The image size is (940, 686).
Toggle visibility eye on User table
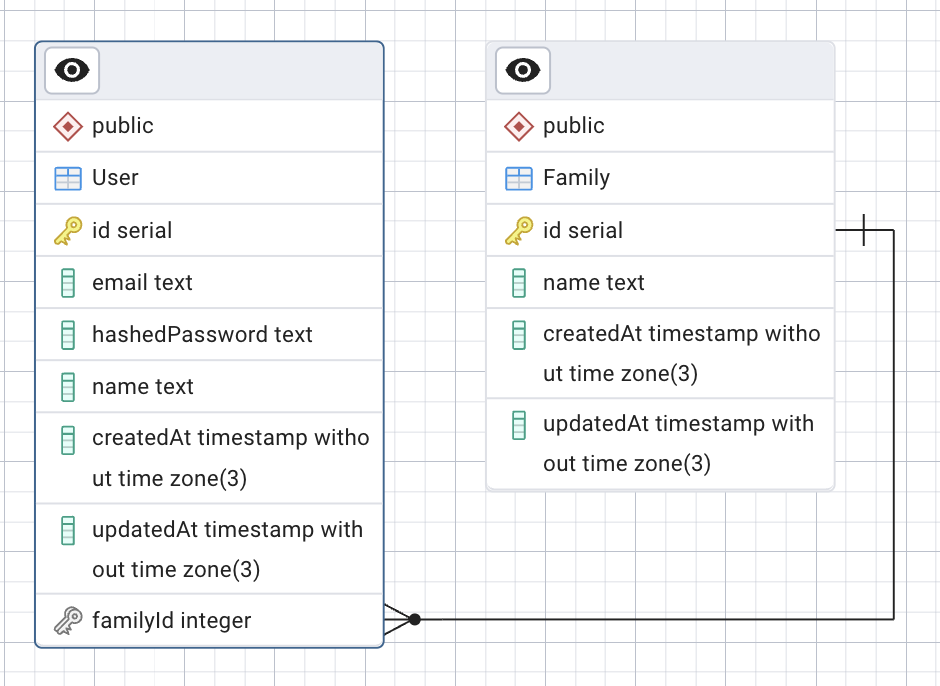pos(72,70)
